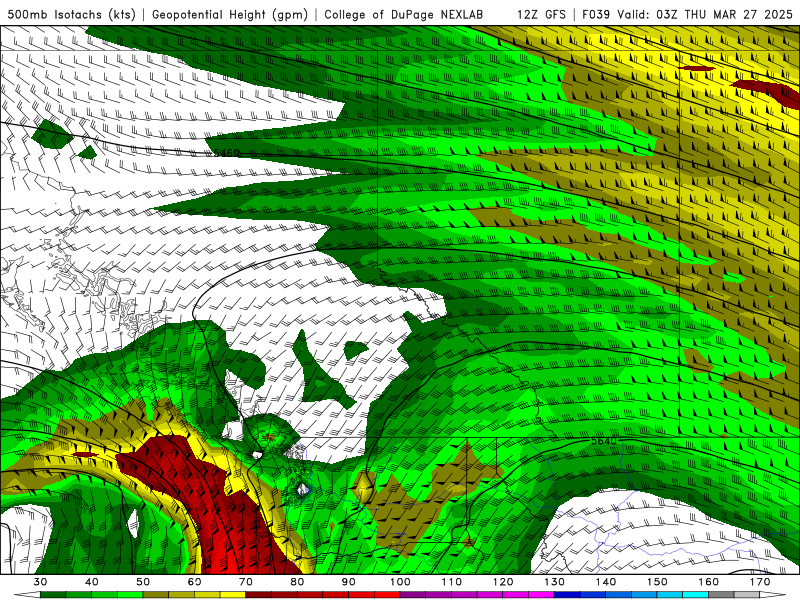Click the gray swatch starting at 160
Screen dimensions: 800x600
click(x=721, y=594)
